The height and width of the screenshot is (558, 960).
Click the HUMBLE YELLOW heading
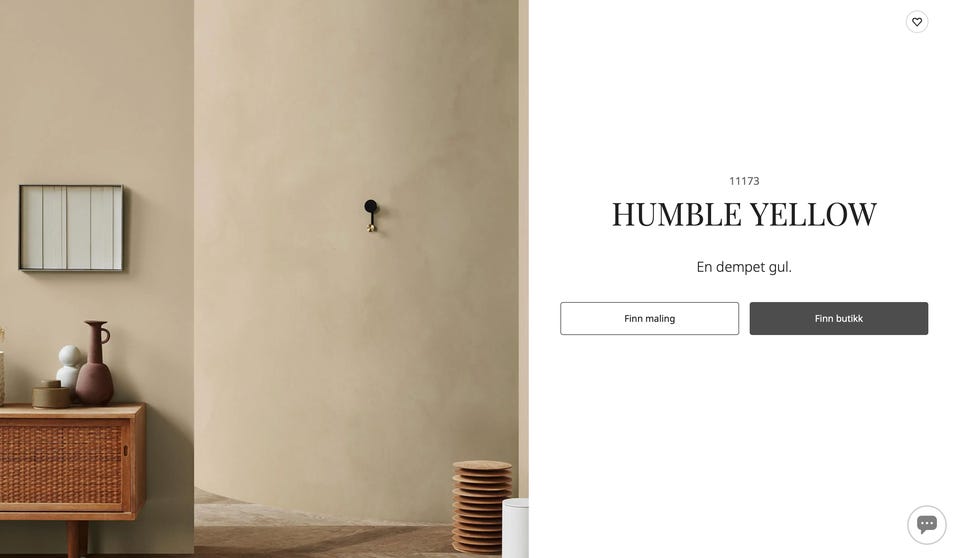[x=744, y=214]
